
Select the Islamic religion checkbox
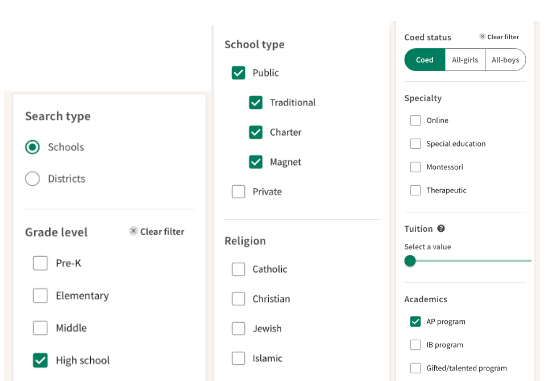238,358
